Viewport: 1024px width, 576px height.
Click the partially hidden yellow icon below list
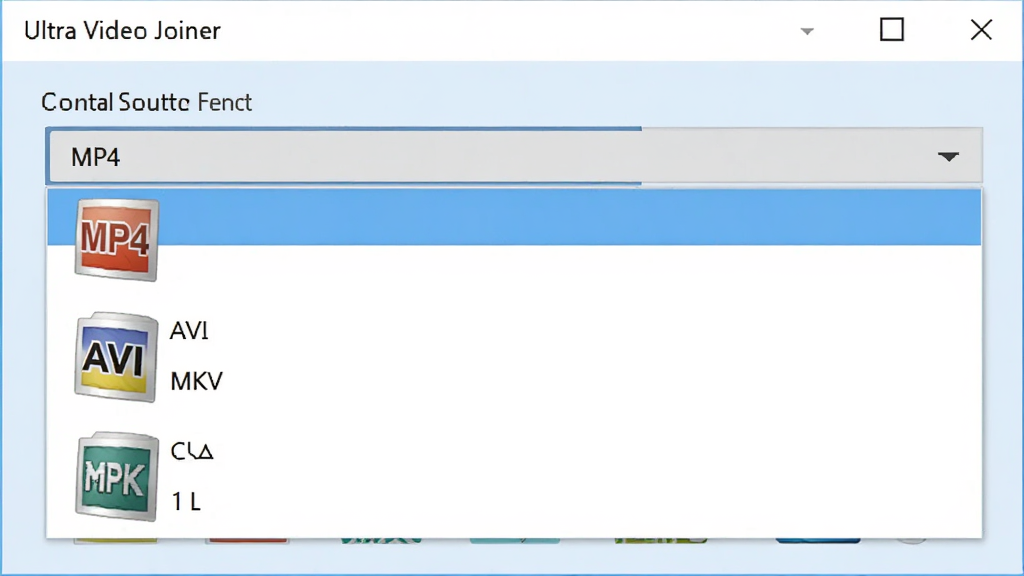click(x=116, y=540)
